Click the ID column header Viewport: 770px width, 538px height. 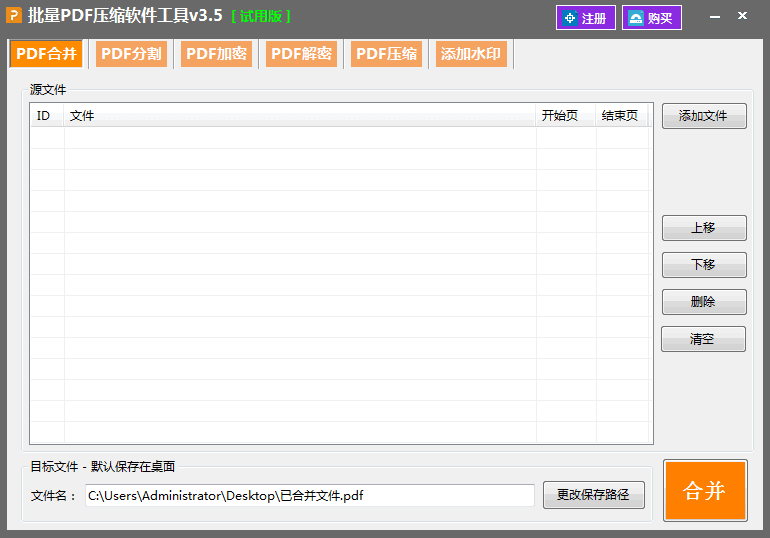pyautogui.click(x=47, y=115)
